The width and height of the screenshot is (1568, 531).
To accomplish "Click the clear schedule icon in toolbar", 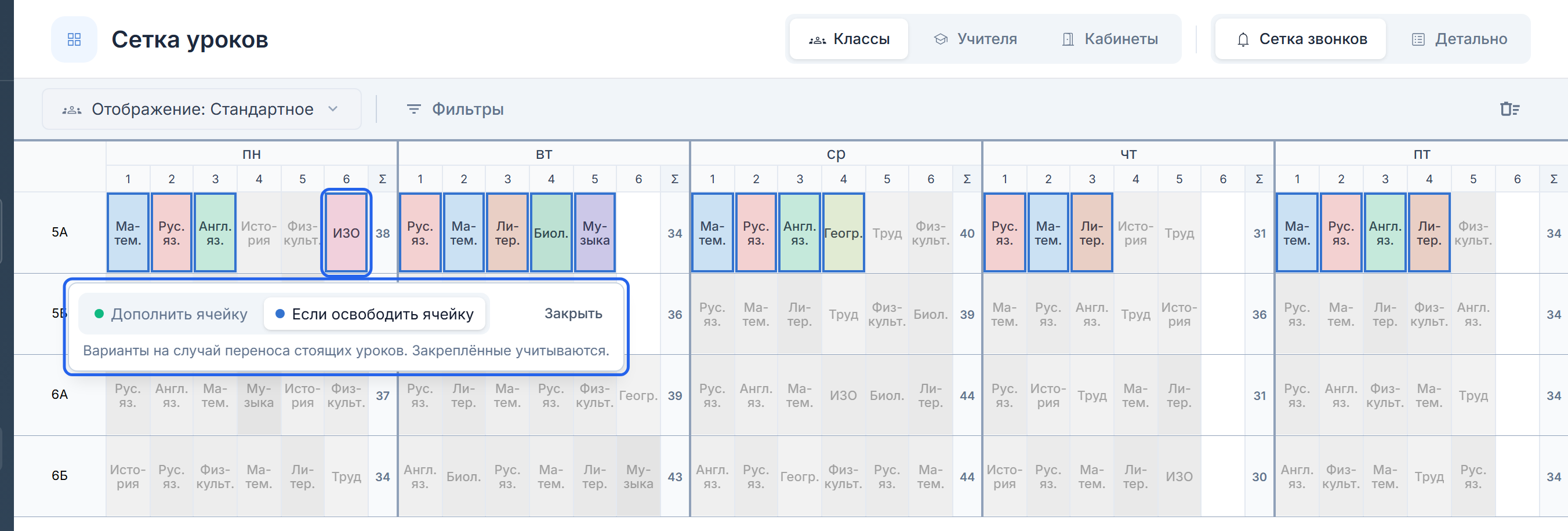I will pos(1509,109).
